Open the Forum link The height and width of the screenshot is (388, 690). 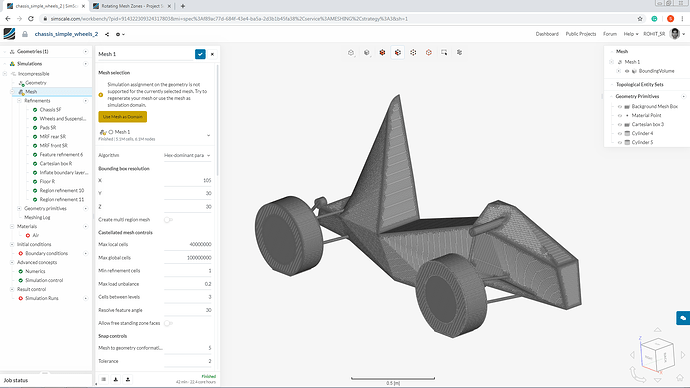pos(610,34)
